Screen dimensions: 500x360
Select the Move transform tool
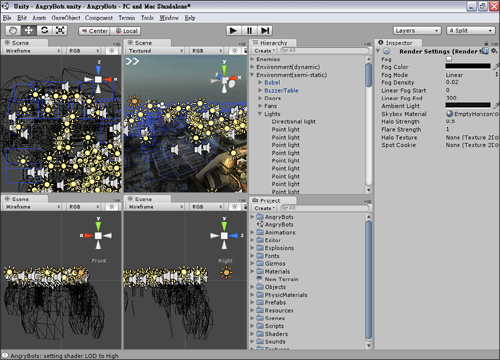click(29, 31)
